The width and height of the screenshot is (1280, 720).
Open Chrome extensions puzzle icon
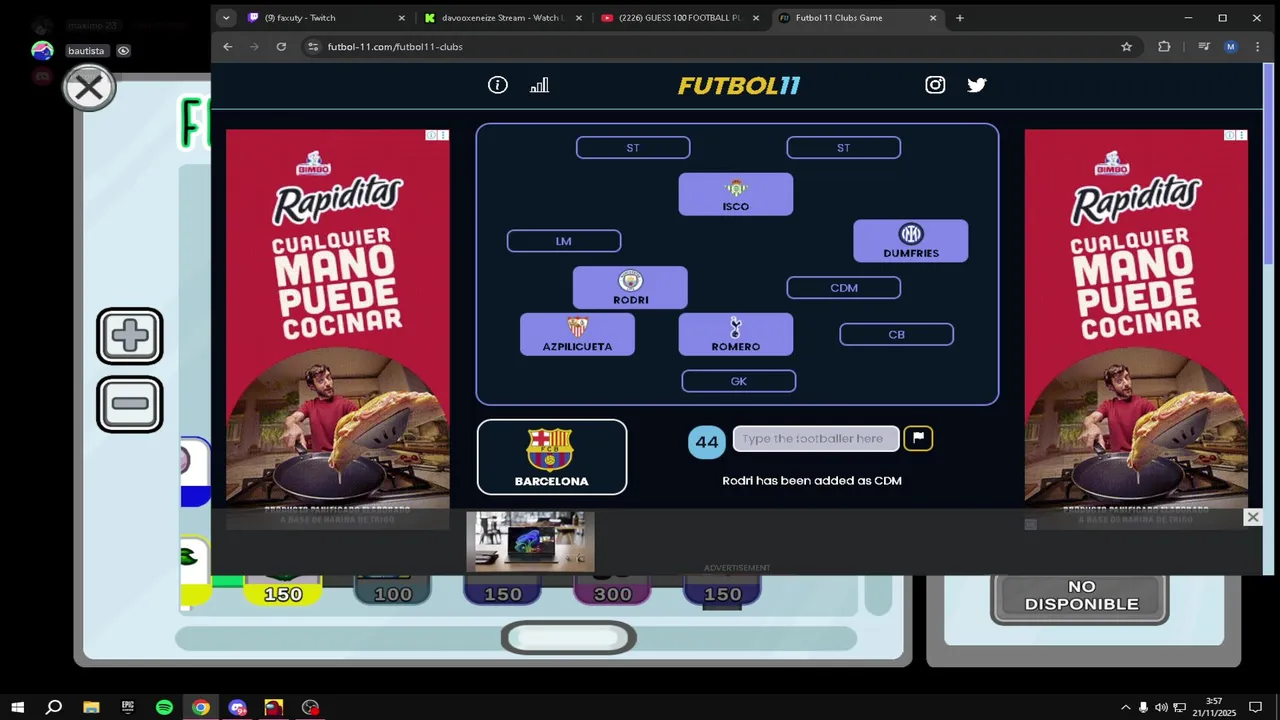point(1164,47)
